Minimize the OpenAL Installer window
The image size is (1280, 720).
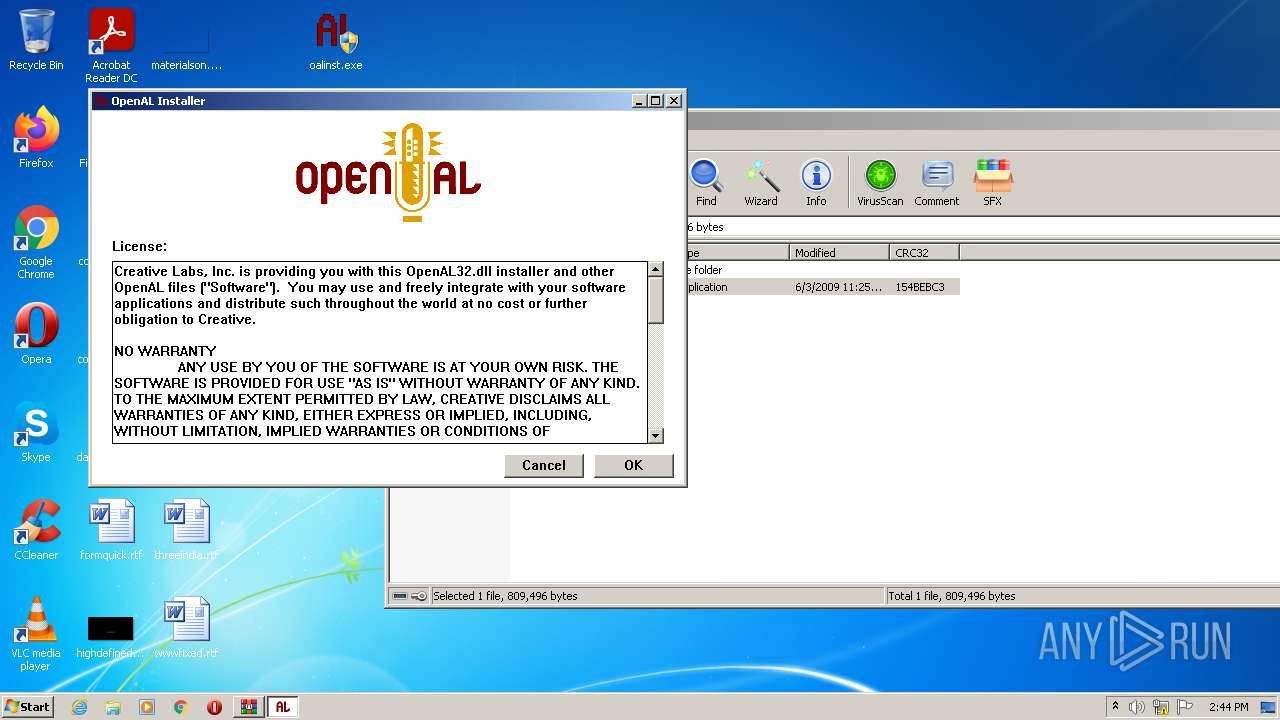coord(640,100)
